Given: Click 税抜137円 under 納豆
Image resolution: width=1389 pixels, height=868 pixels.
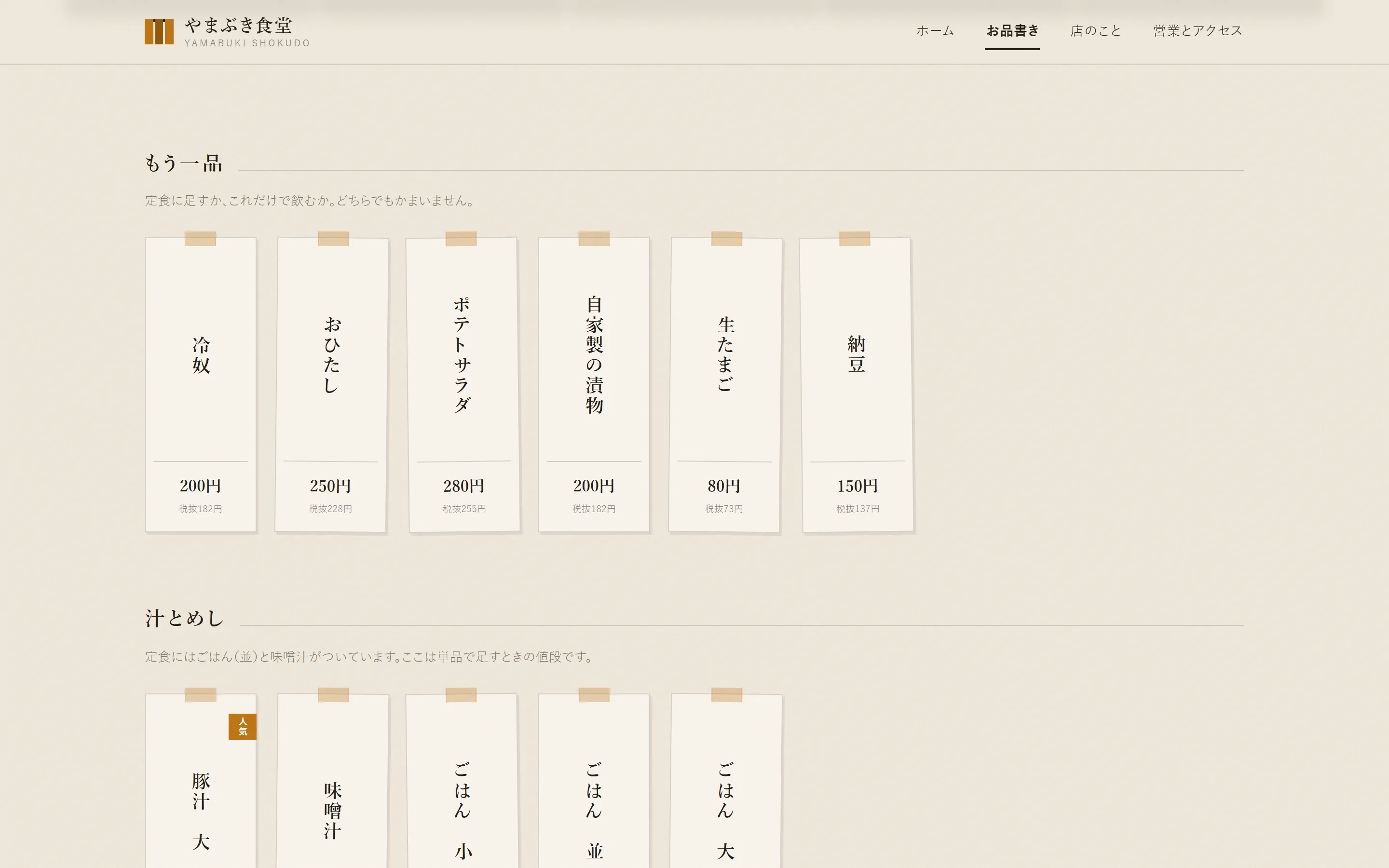Looking at the screenshot, I should click(x=858, y=509).
